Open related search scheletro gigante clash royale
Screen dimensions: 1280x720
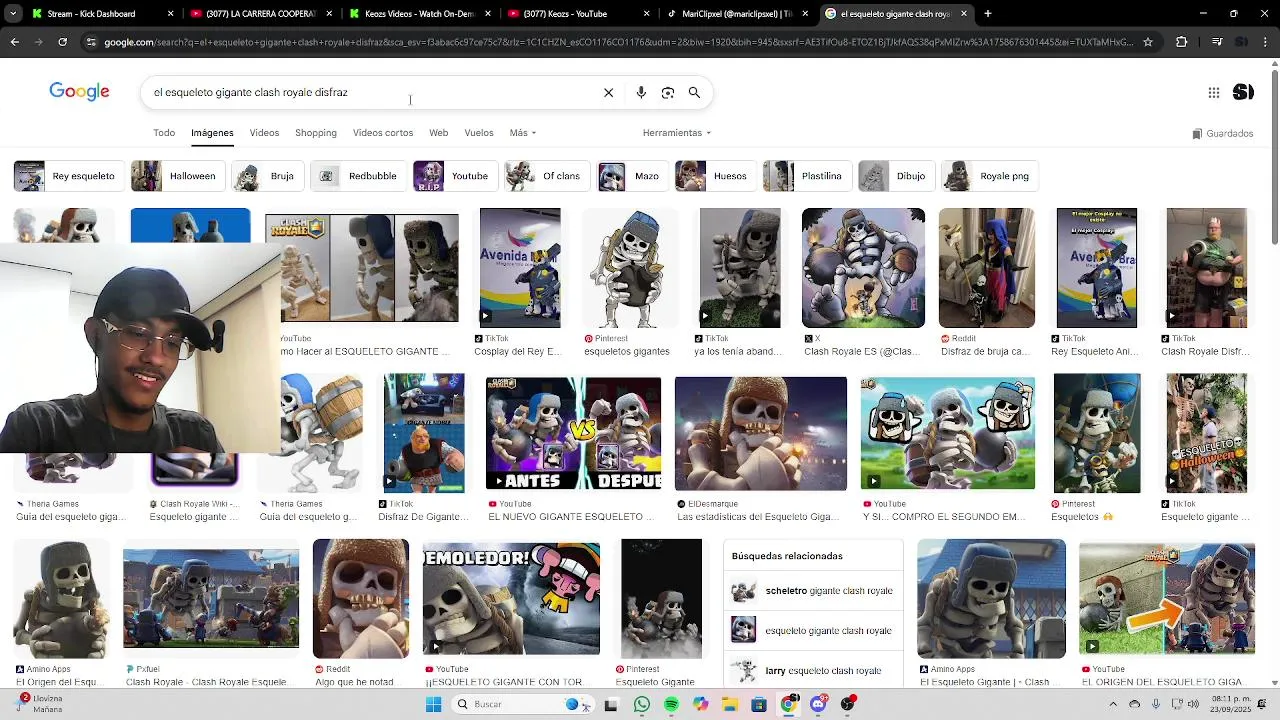click(813, 591)
